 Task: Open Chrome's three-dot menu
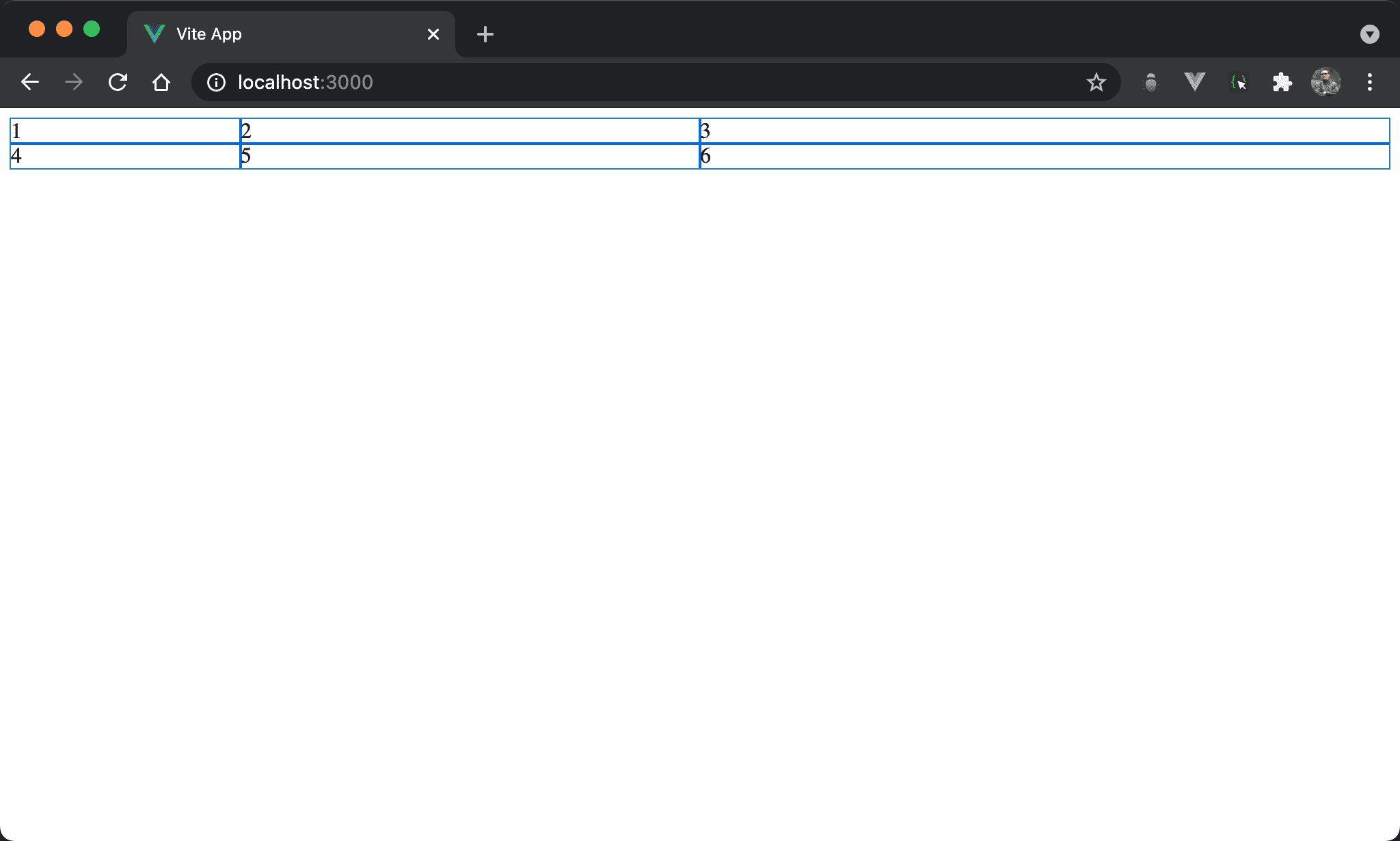point(1369,83)
